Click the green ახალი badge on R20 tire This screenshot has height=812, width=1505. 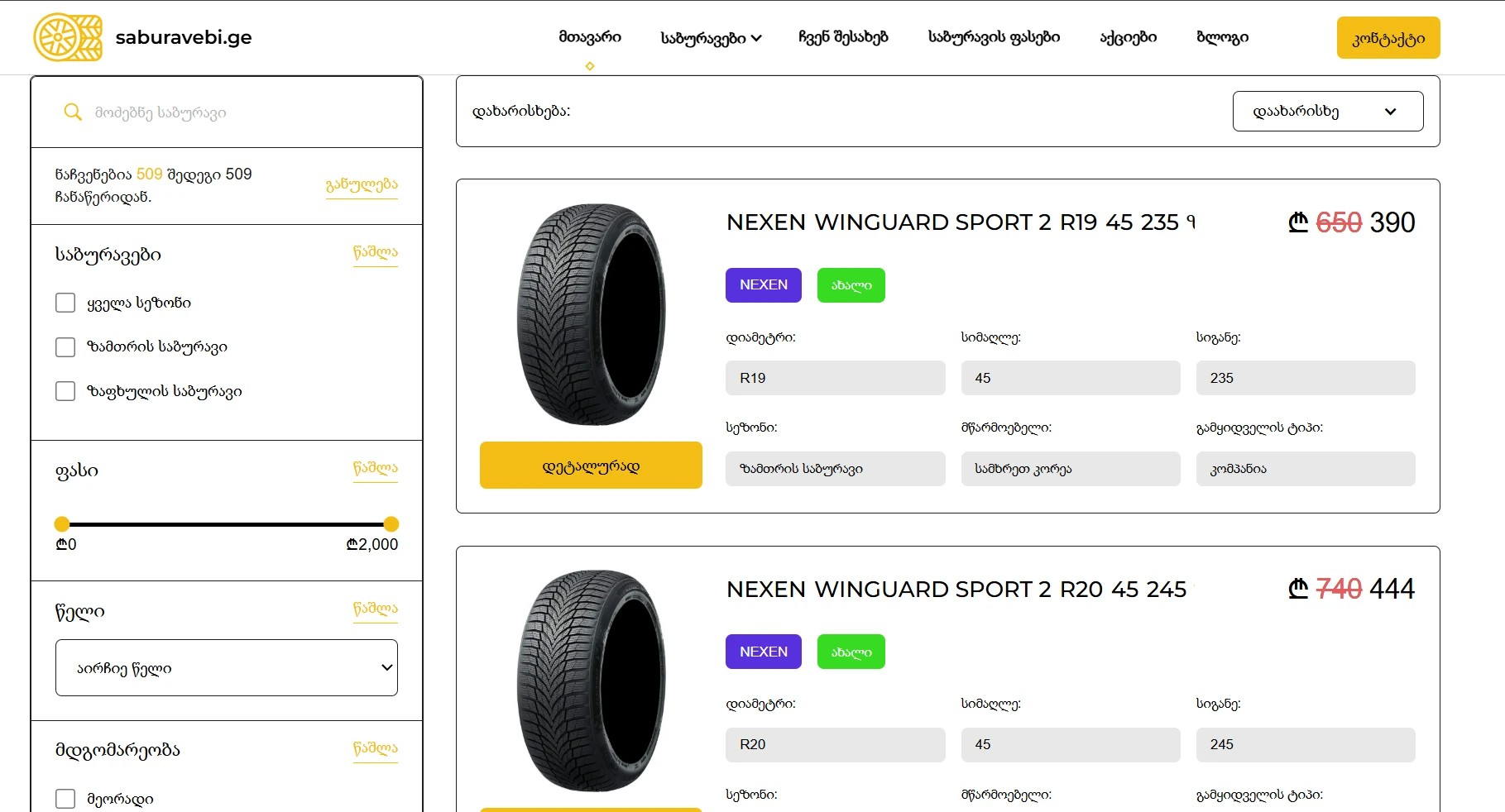tap(851, 652)
